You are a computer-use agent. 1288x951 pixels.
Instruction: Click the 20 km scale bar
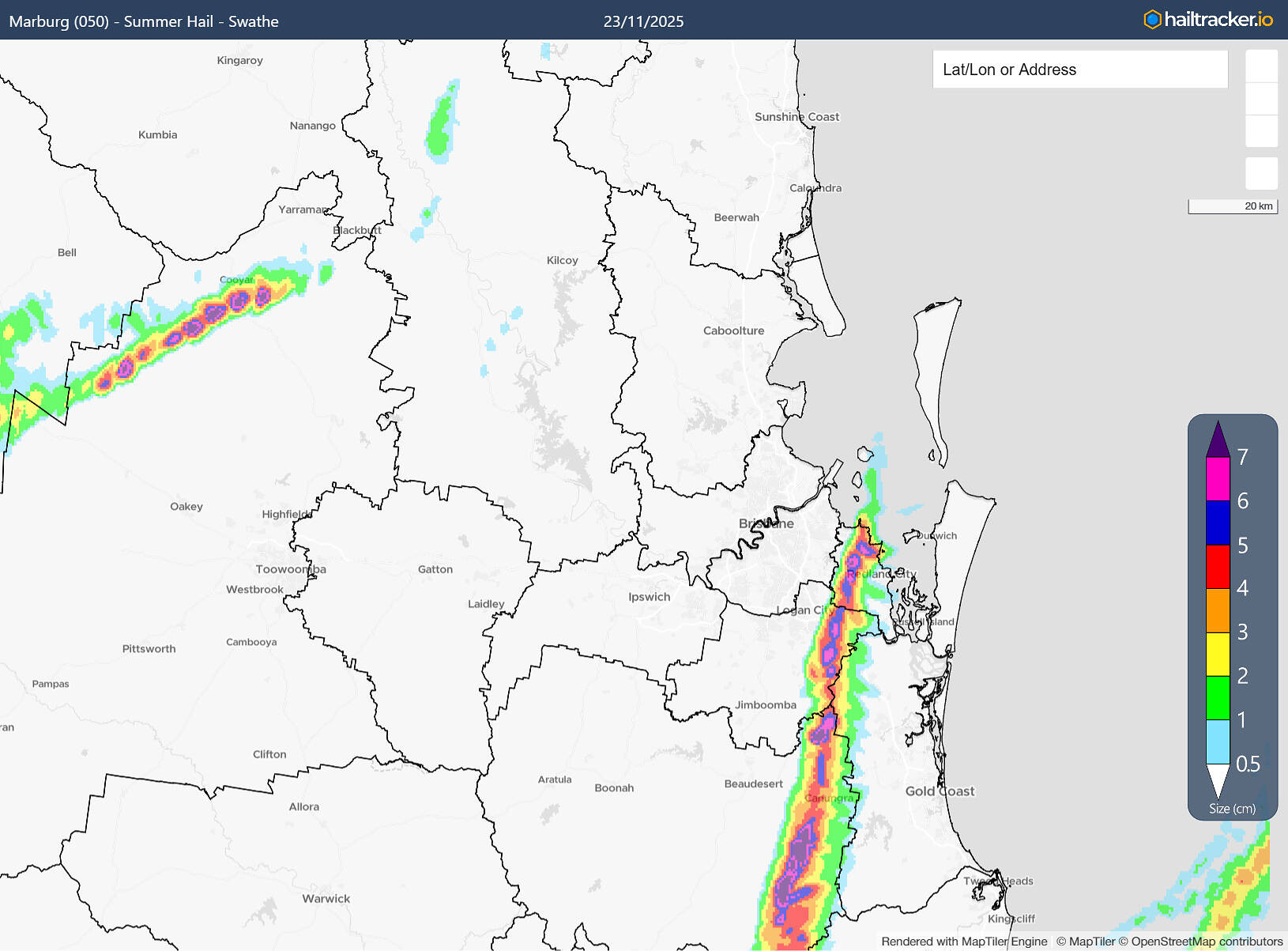coord(1233,206)
